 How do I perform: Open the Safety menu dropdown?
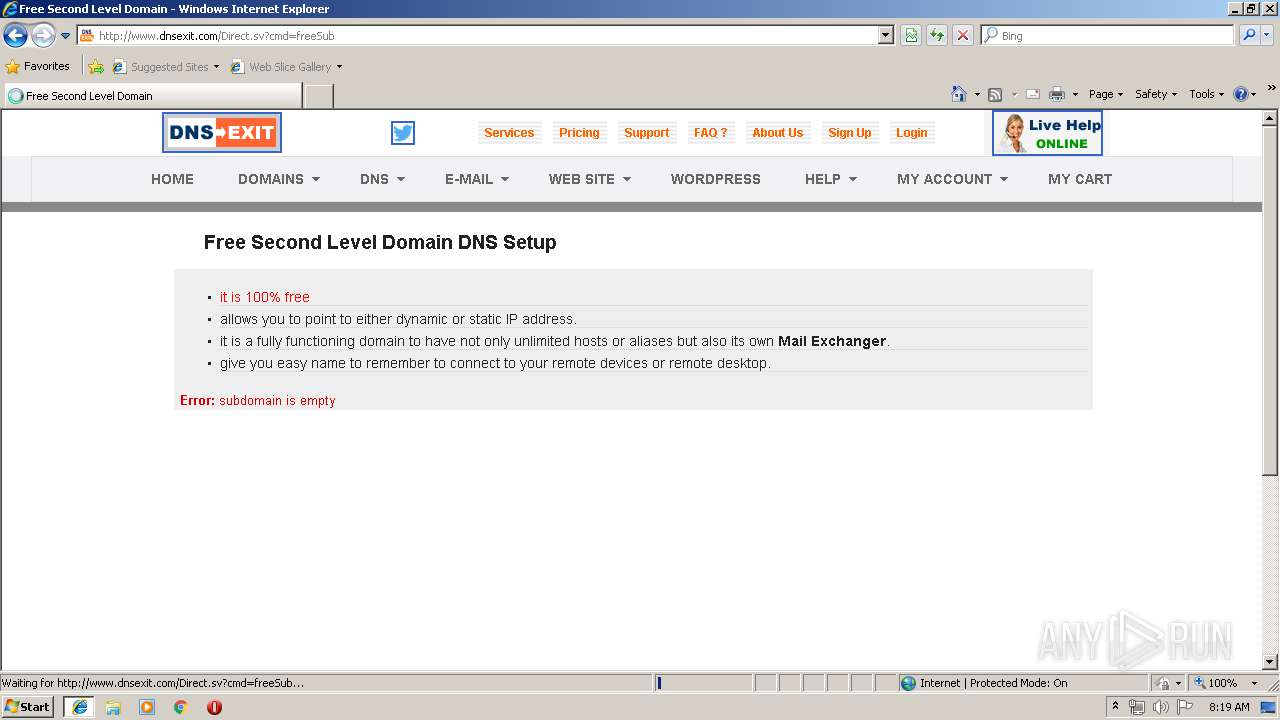point(1156,94)
